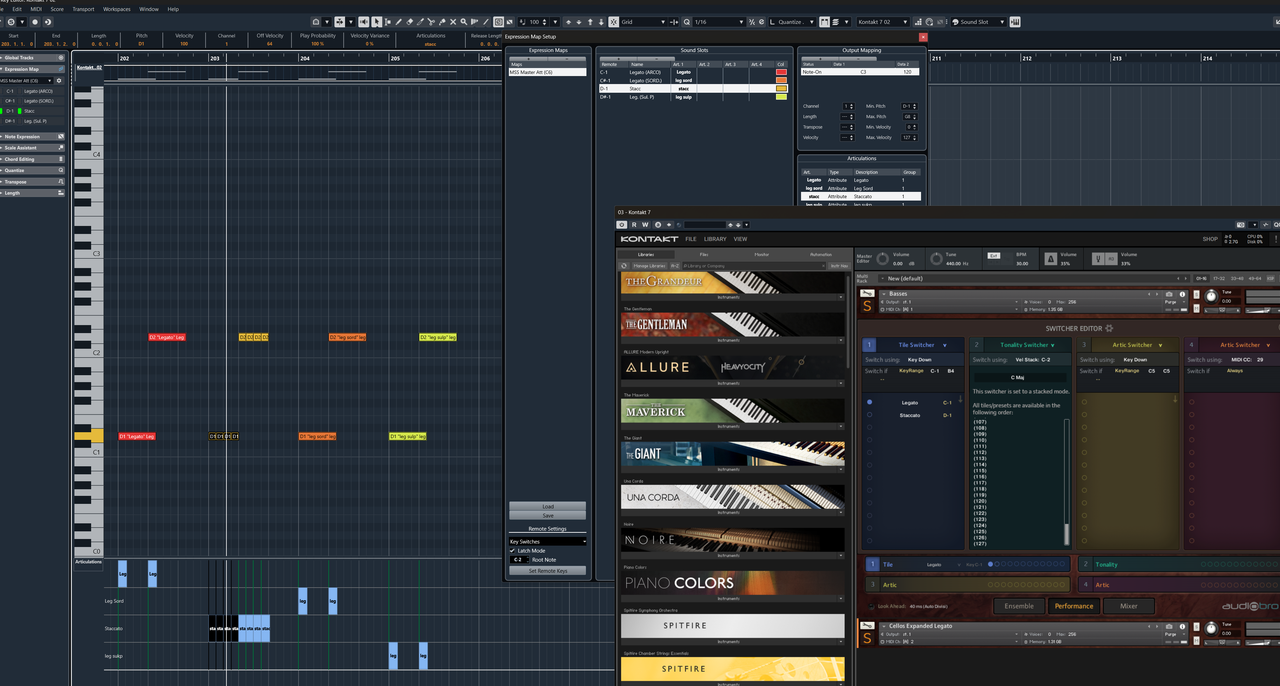1280x686 pixels.
Task: Open the Workspaces menu
Action: pyautogui.click(x=116, y=9)
